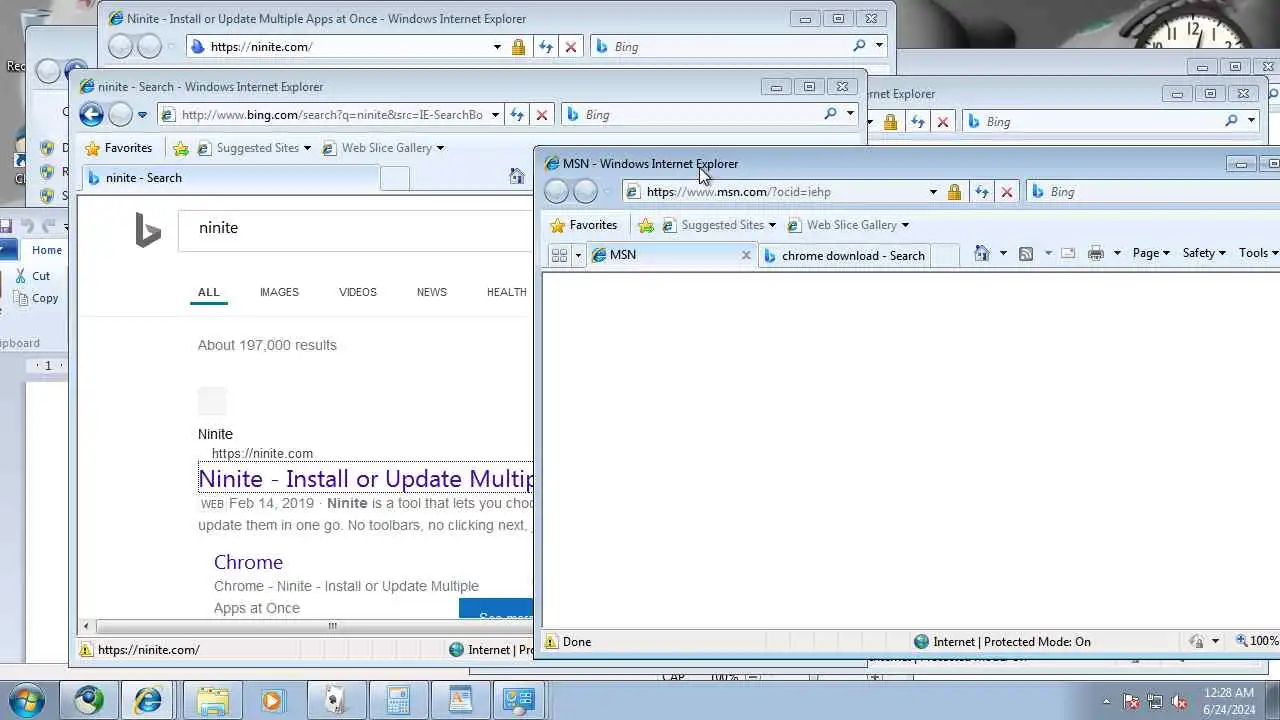Click Forward button in ninite Search window
This screenshot has height=720, width=1280.
pyautogui.click(x=120, y=114)
